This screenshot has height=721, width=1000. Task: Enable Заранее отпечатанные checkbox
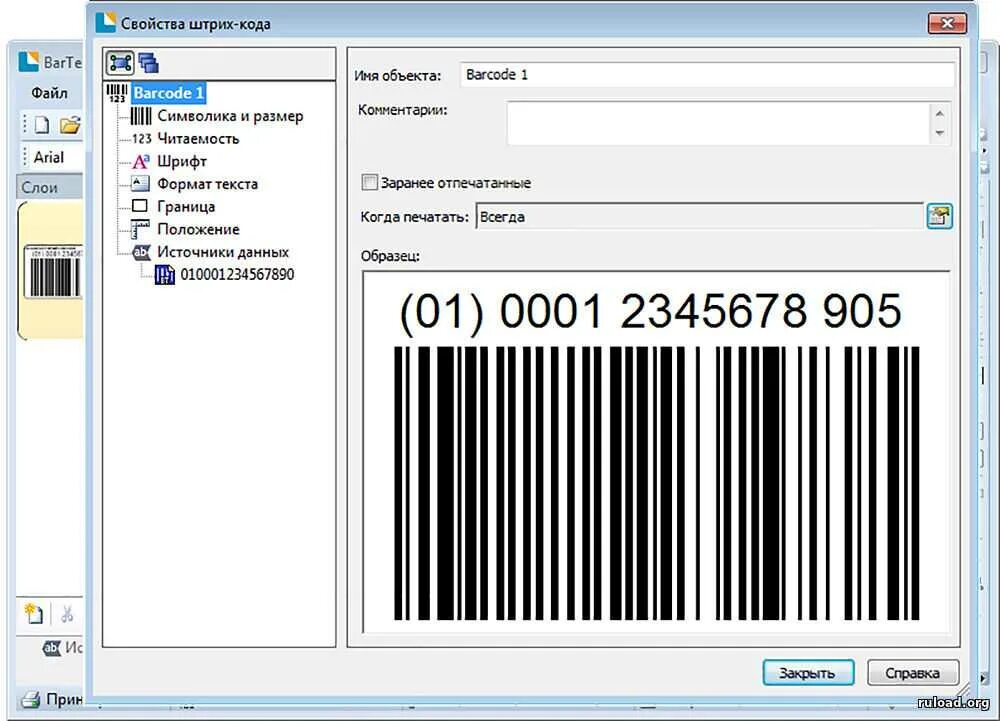tap(369, 182)
